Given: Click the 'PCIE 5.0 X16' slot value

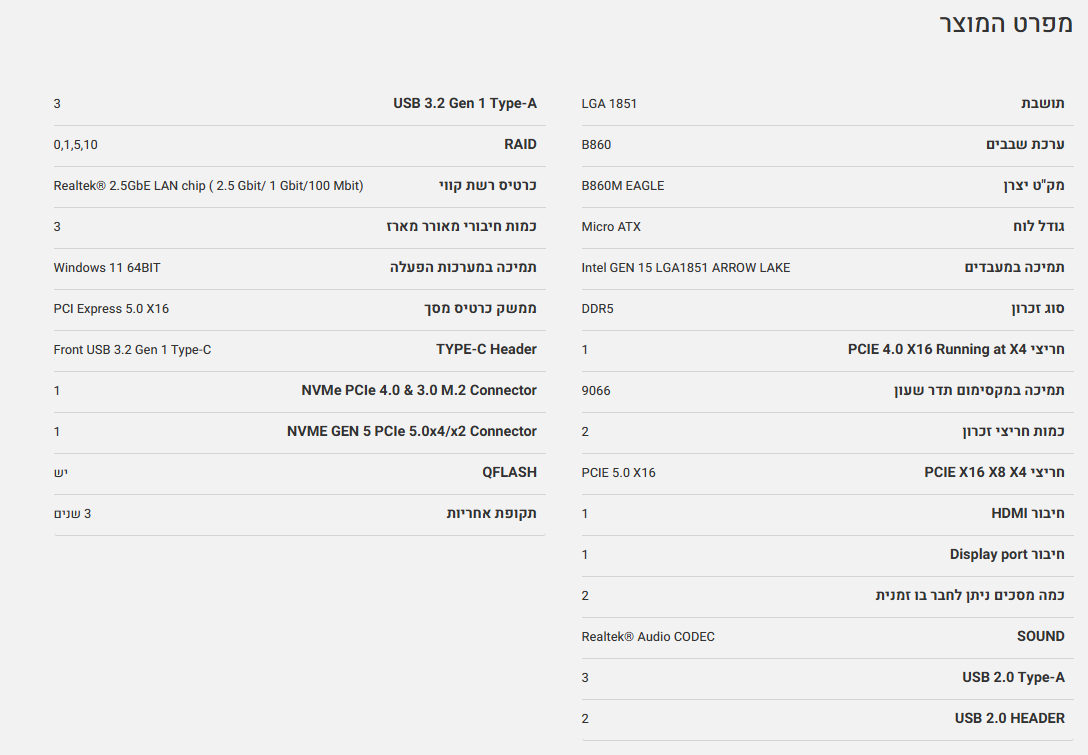Looking at the screenshot, I should pos(618,473).
